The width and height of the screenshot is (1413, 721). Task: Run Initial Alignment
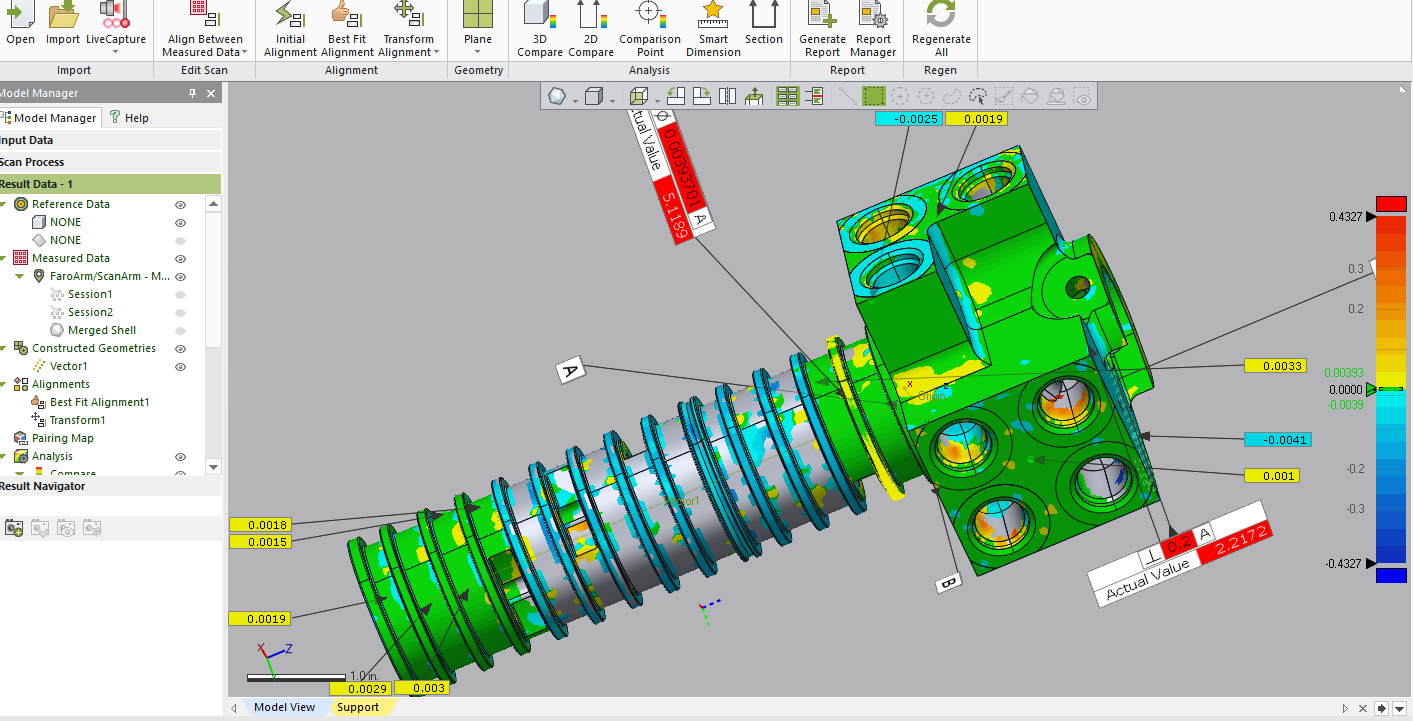click(290, 29)
